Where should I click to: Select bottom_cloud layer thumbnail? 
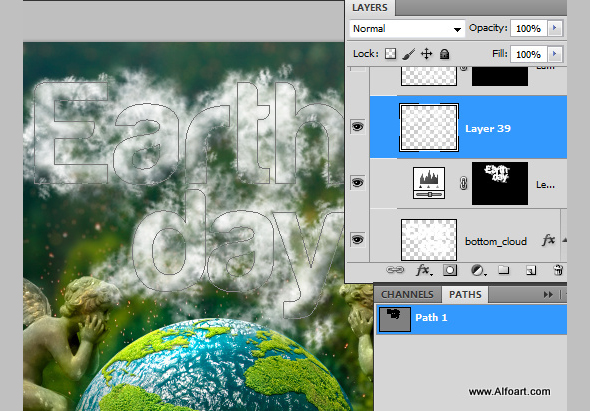click(429, 240)
